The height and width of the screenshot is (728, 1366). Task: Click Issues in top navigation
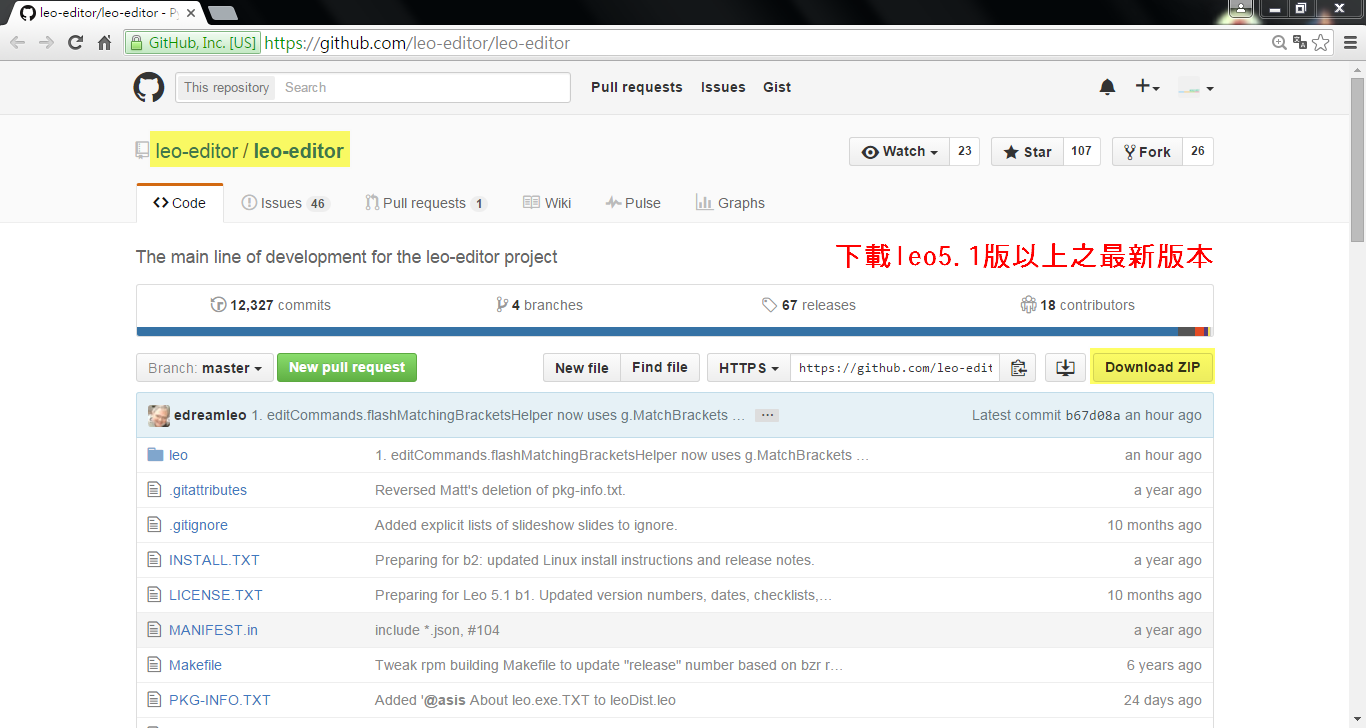point(723,87)
